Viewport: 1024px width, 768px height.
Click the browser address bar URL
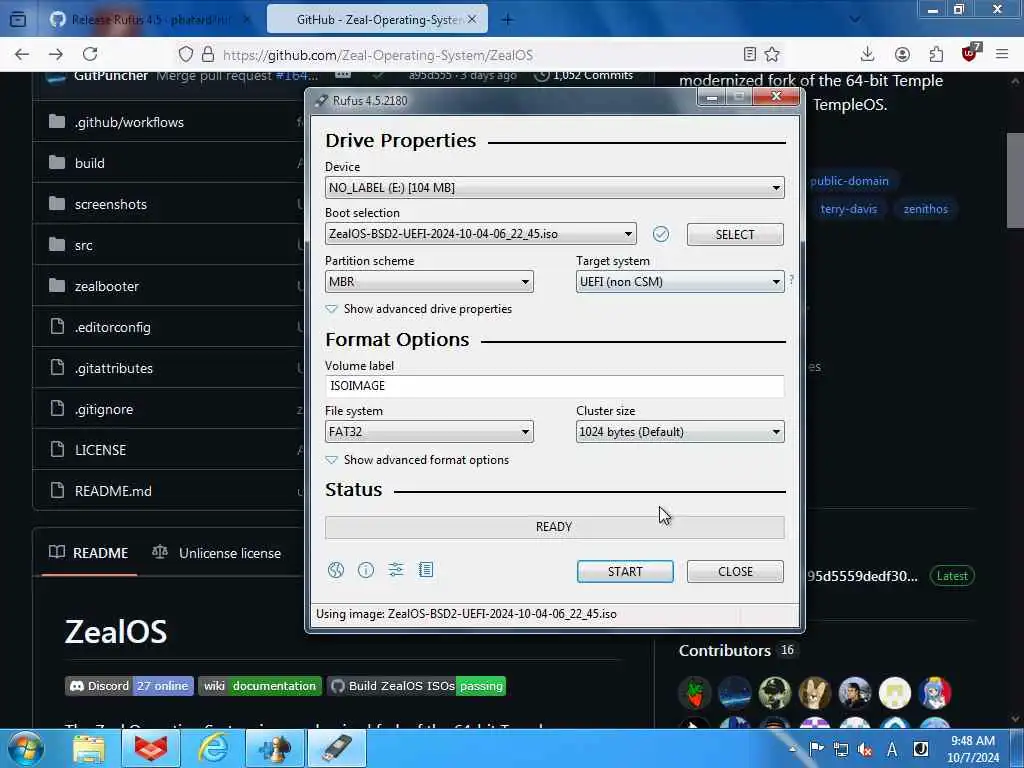point(377,55)
